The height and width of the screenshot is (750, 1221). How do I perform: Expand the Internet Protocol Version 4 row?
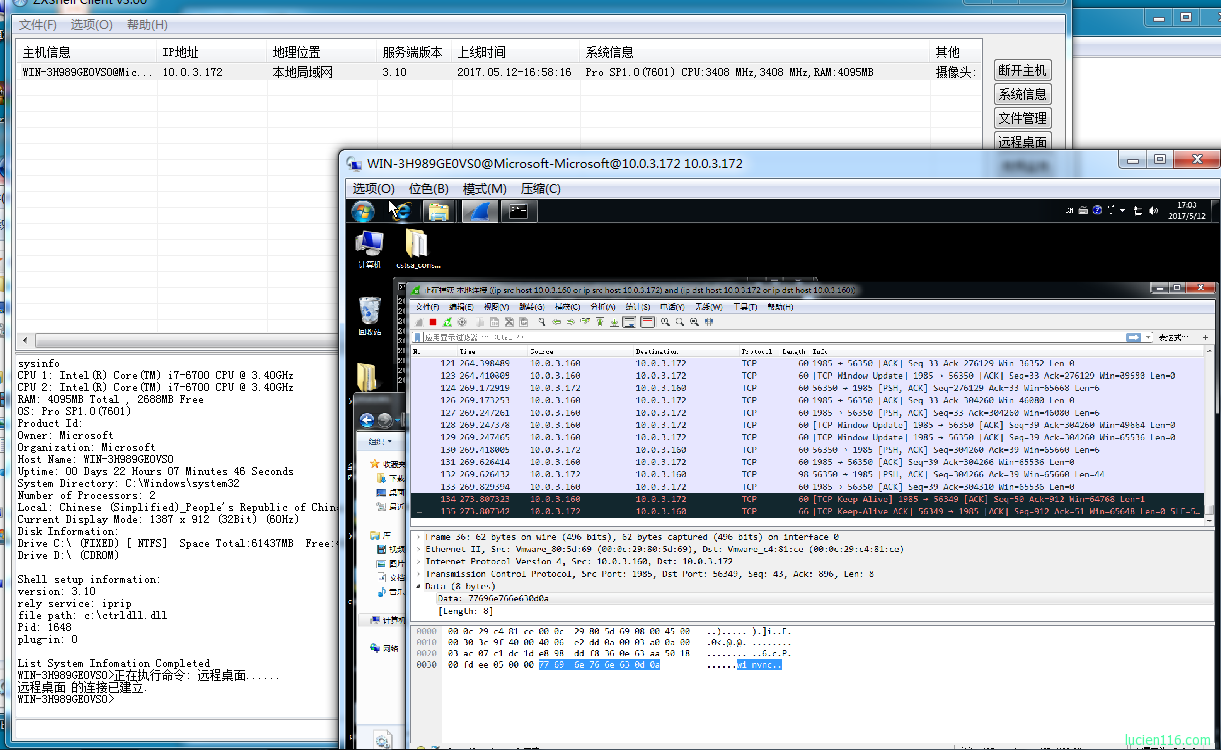click(x=418, y=562)
